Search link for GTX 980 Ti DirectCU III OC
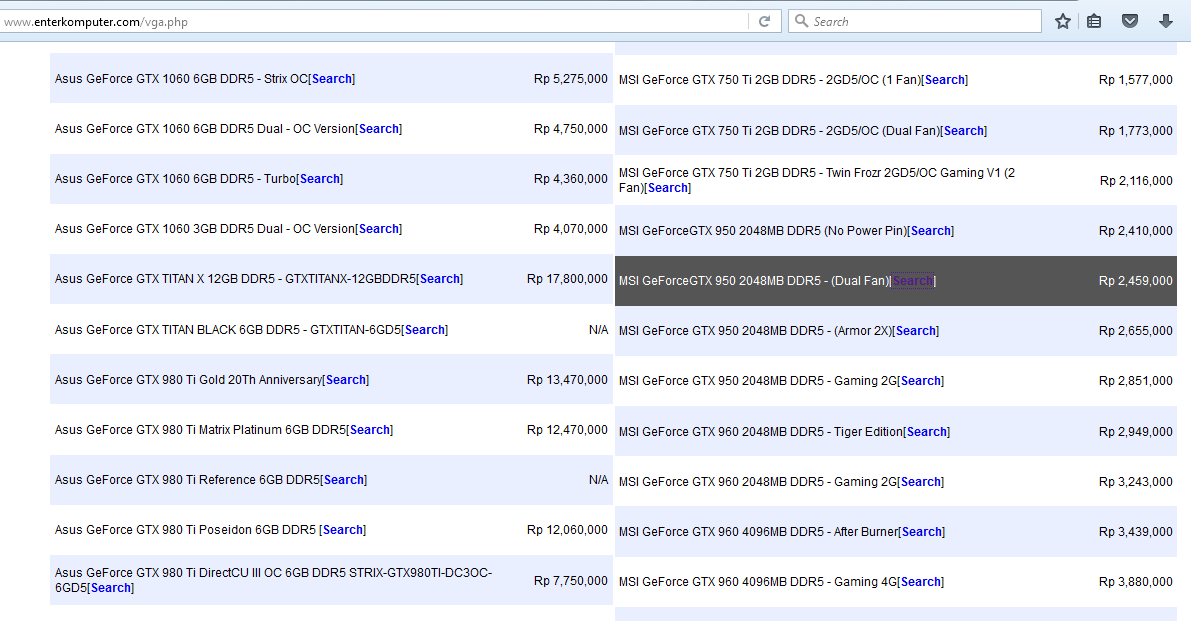This screenshot has height=621, width=1191. pyautogui.click(x=111, y=588)
